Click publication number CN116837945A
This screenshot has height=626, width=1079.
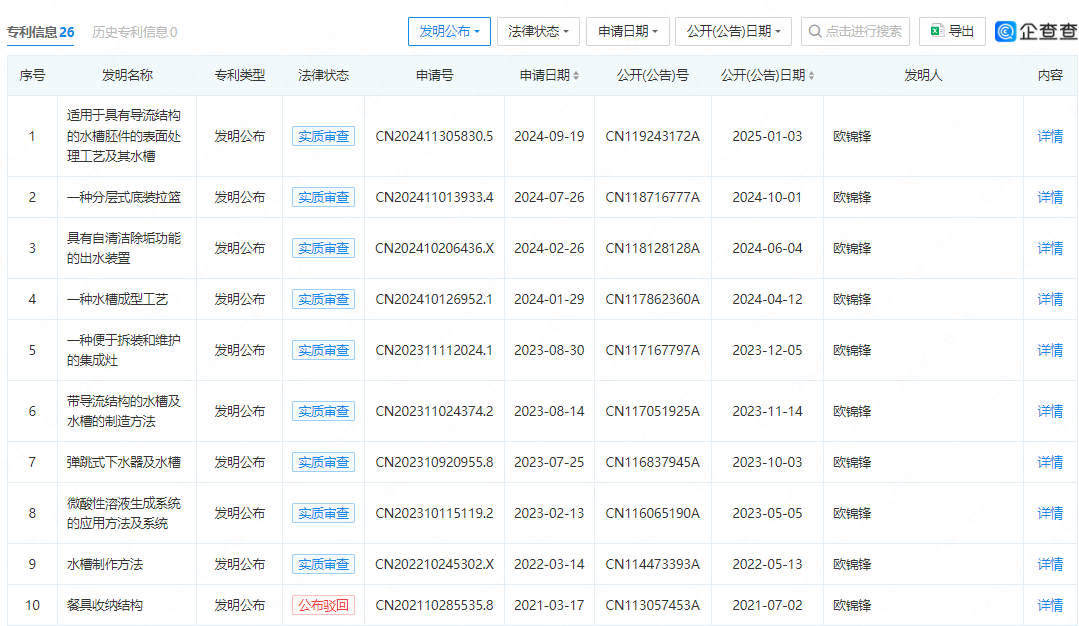(x=652, y=462)
